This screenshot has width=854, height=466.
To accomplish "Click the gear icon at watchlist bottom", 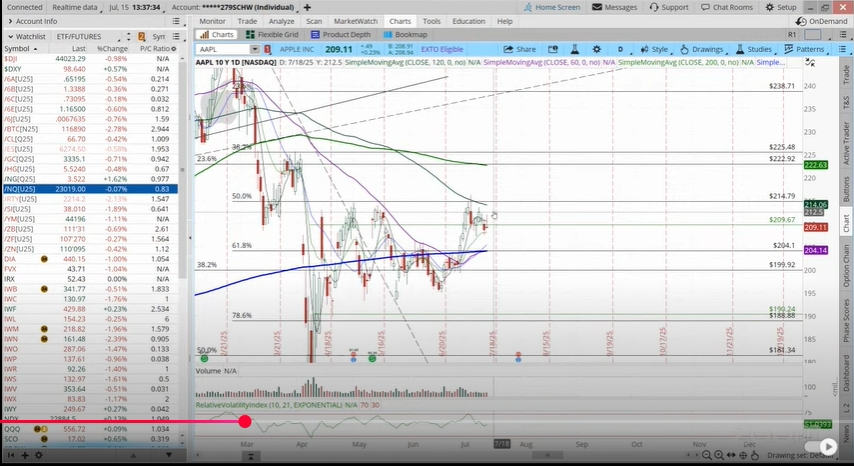I will click(x=39, y=455).
